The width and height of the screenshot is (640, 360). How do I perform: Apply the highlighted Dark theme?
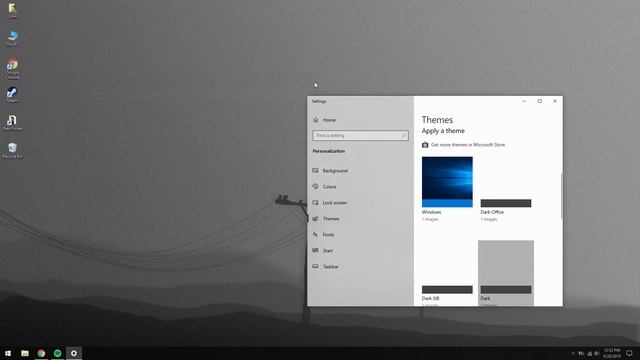tap(506, 273)
